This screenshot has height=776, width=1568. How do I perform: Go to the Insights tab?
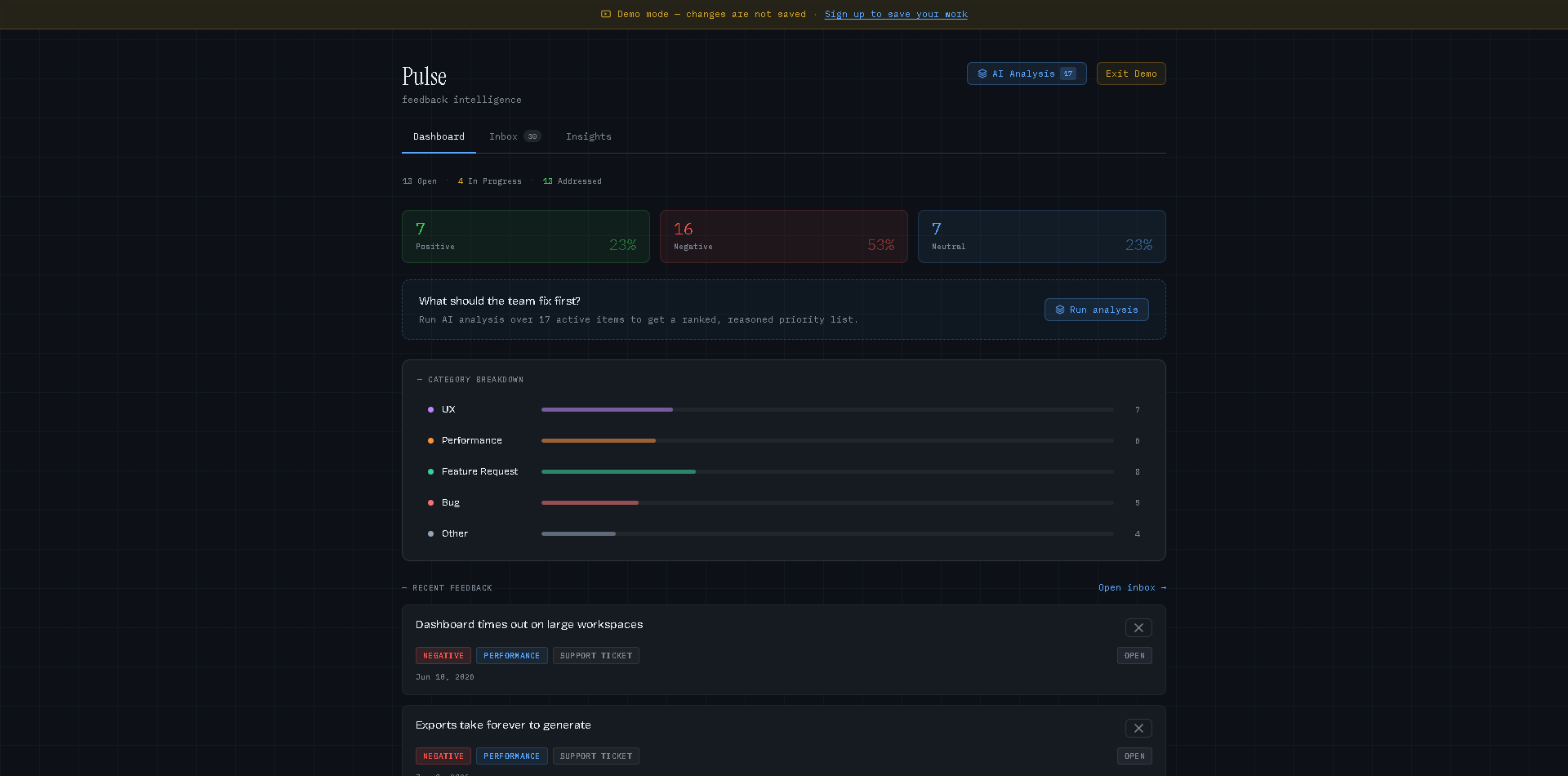(589, 136)
